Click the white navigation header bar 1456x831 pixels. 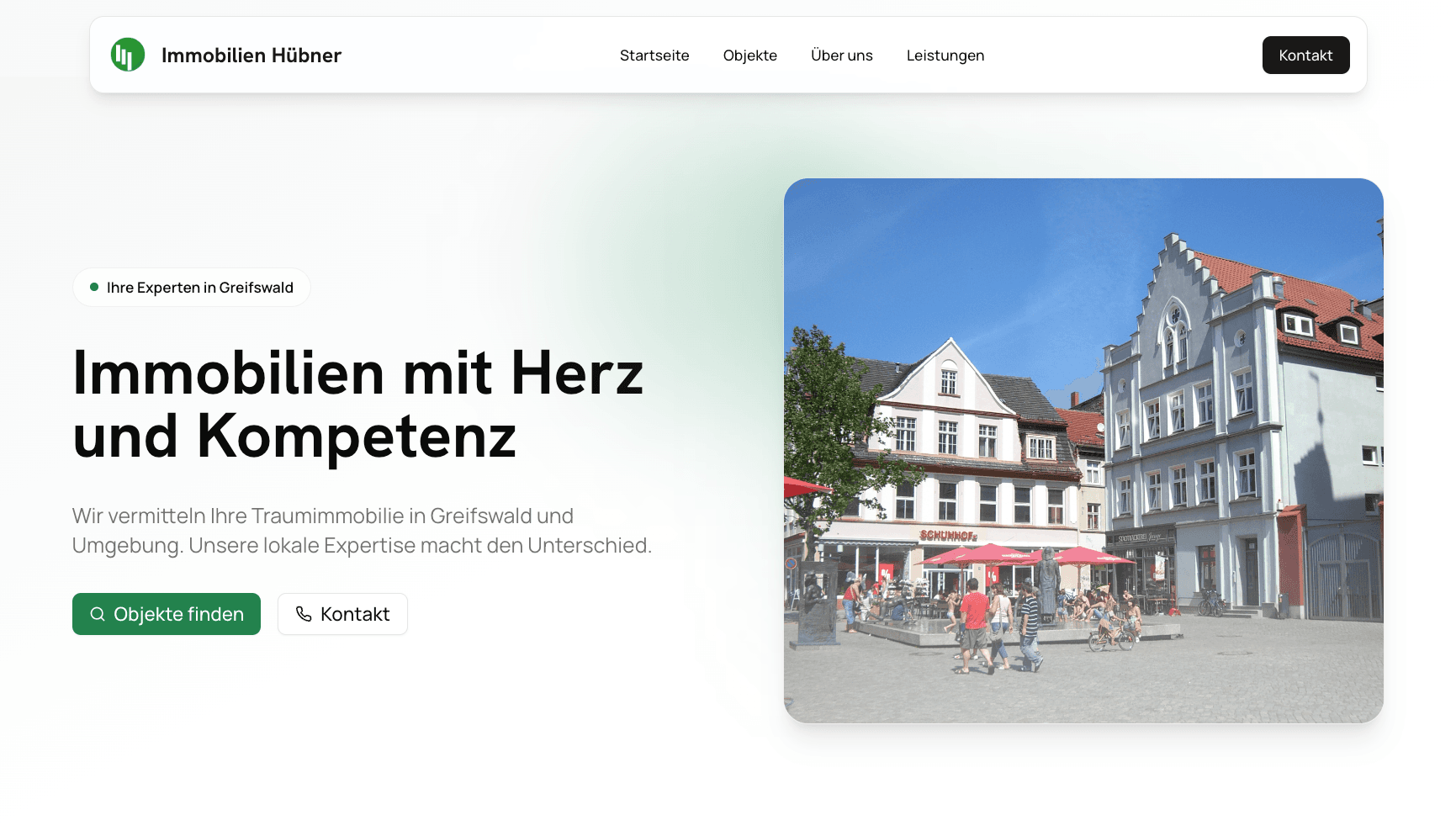pyautogui.click(x=505, y=54)
